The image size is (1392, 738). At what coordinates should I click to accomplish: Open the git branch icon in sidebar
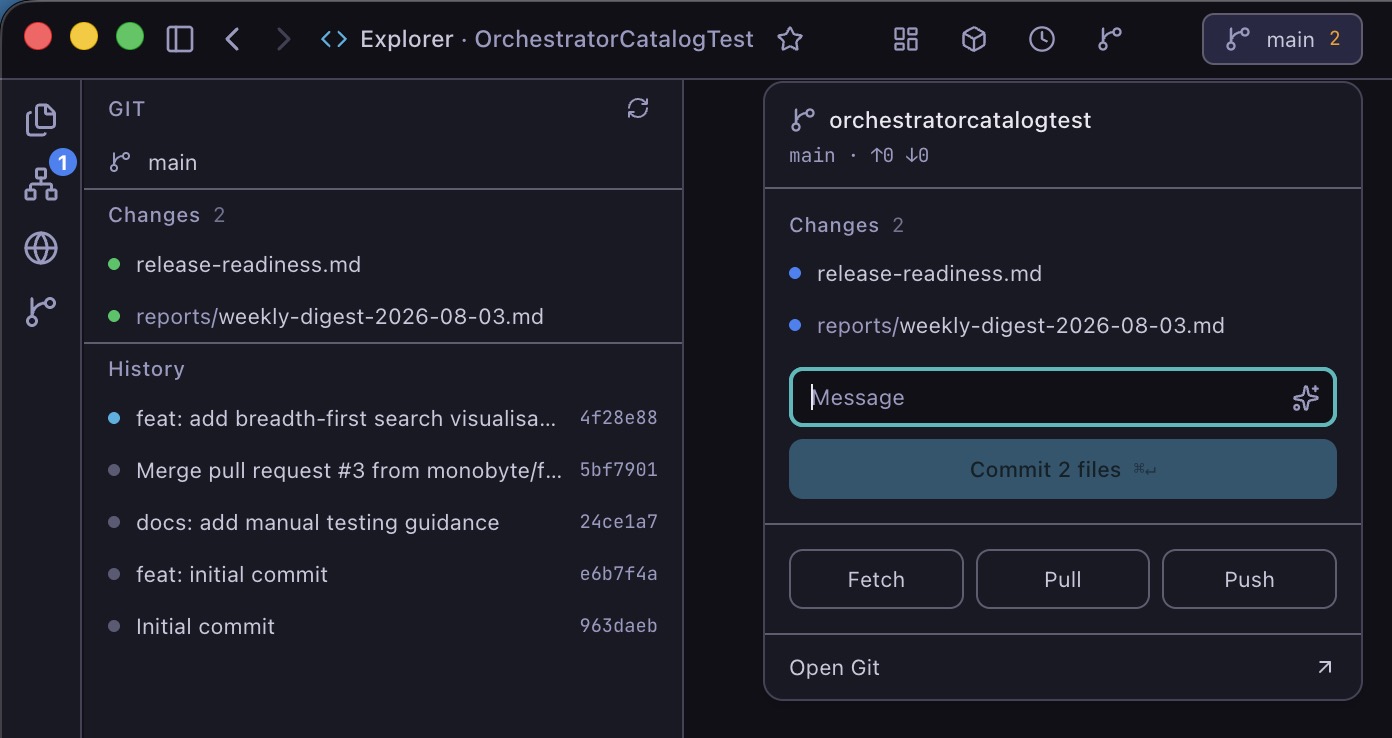[x=41, y=312]
